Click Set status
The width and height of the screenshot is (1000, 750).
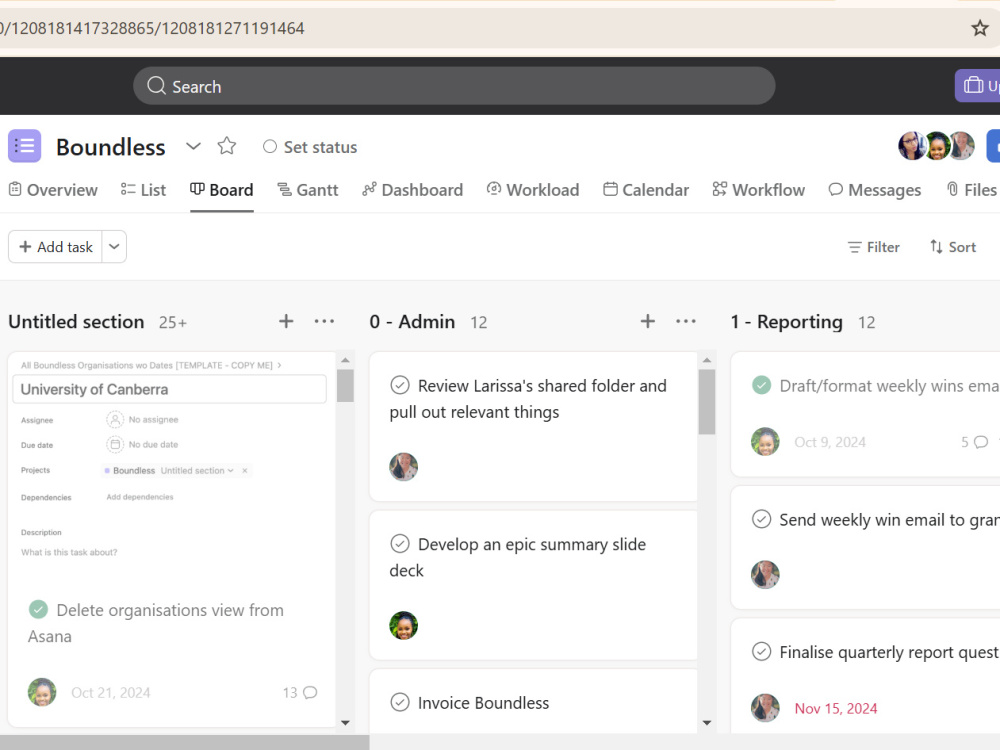pyautogui.click(x=310, y=147)
